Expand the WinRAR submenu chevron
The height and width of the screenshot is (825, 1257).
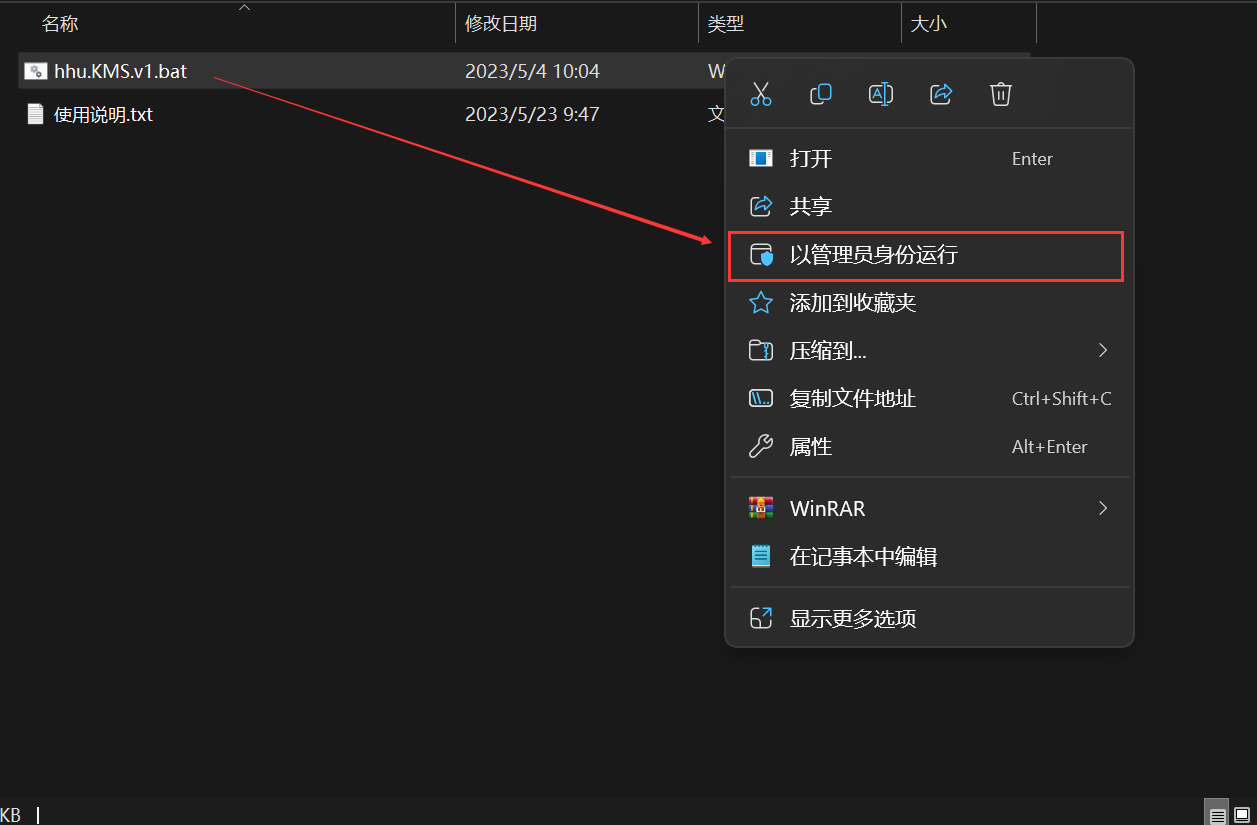1102,508
